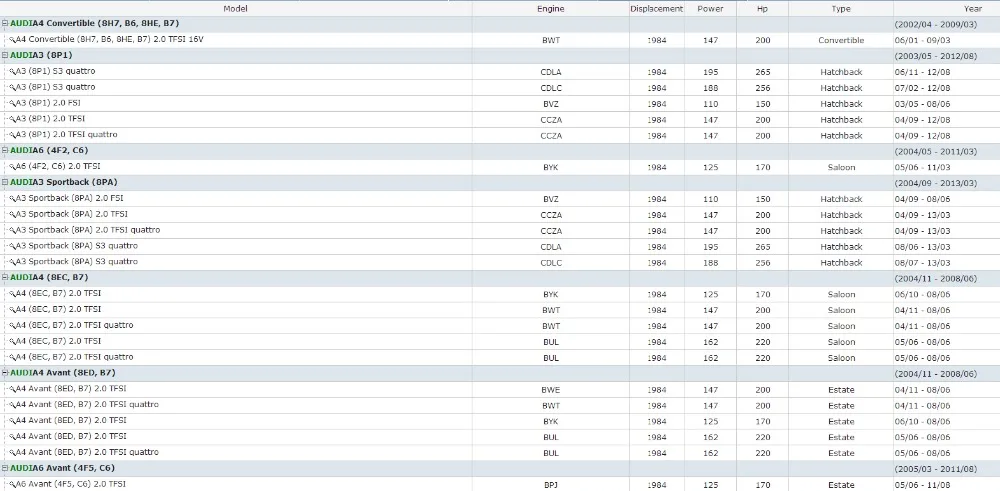Sort by the Type column header
1000x491 pixels.
tap(841, 9)
